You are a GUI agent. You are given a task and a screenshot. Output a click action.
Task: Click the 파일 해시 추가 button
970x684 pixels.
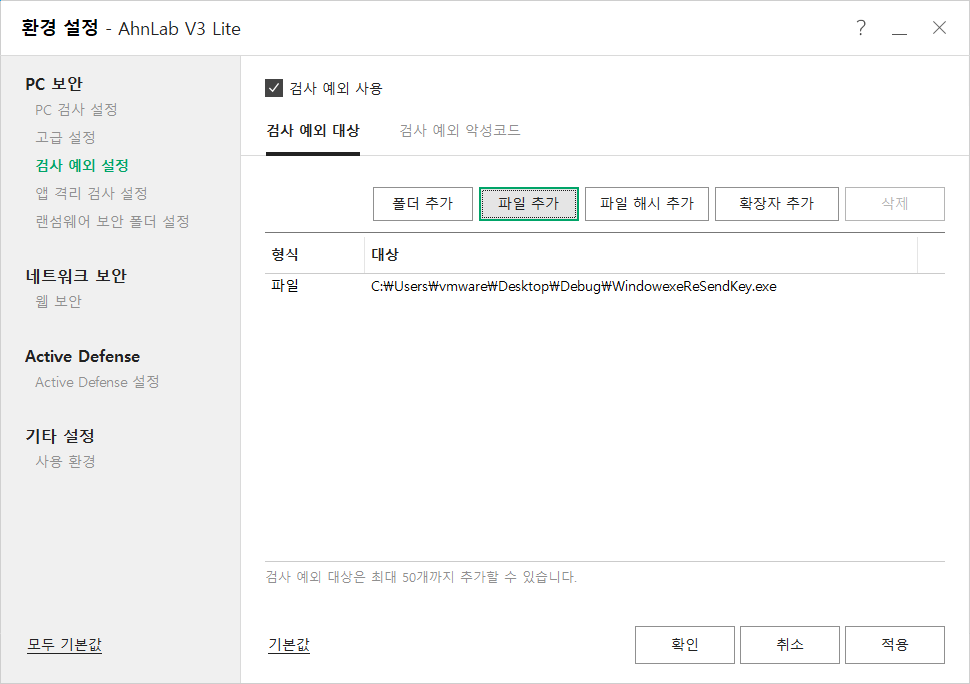click(646, 203)
